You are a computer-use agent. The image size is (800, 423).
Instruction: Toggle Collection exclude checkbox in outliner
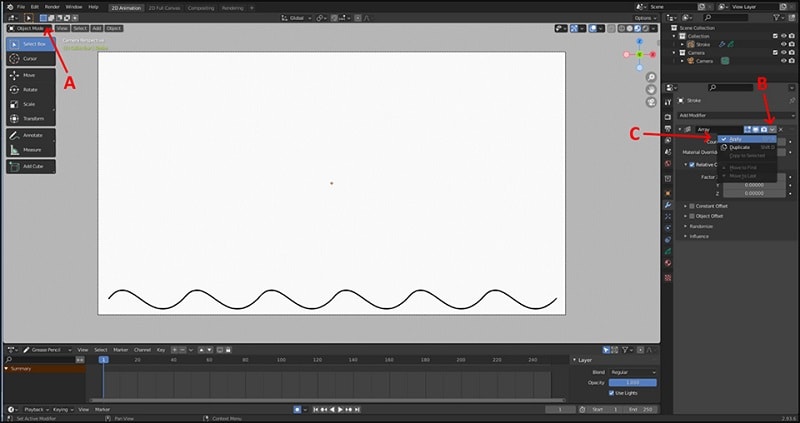(776, 36)
